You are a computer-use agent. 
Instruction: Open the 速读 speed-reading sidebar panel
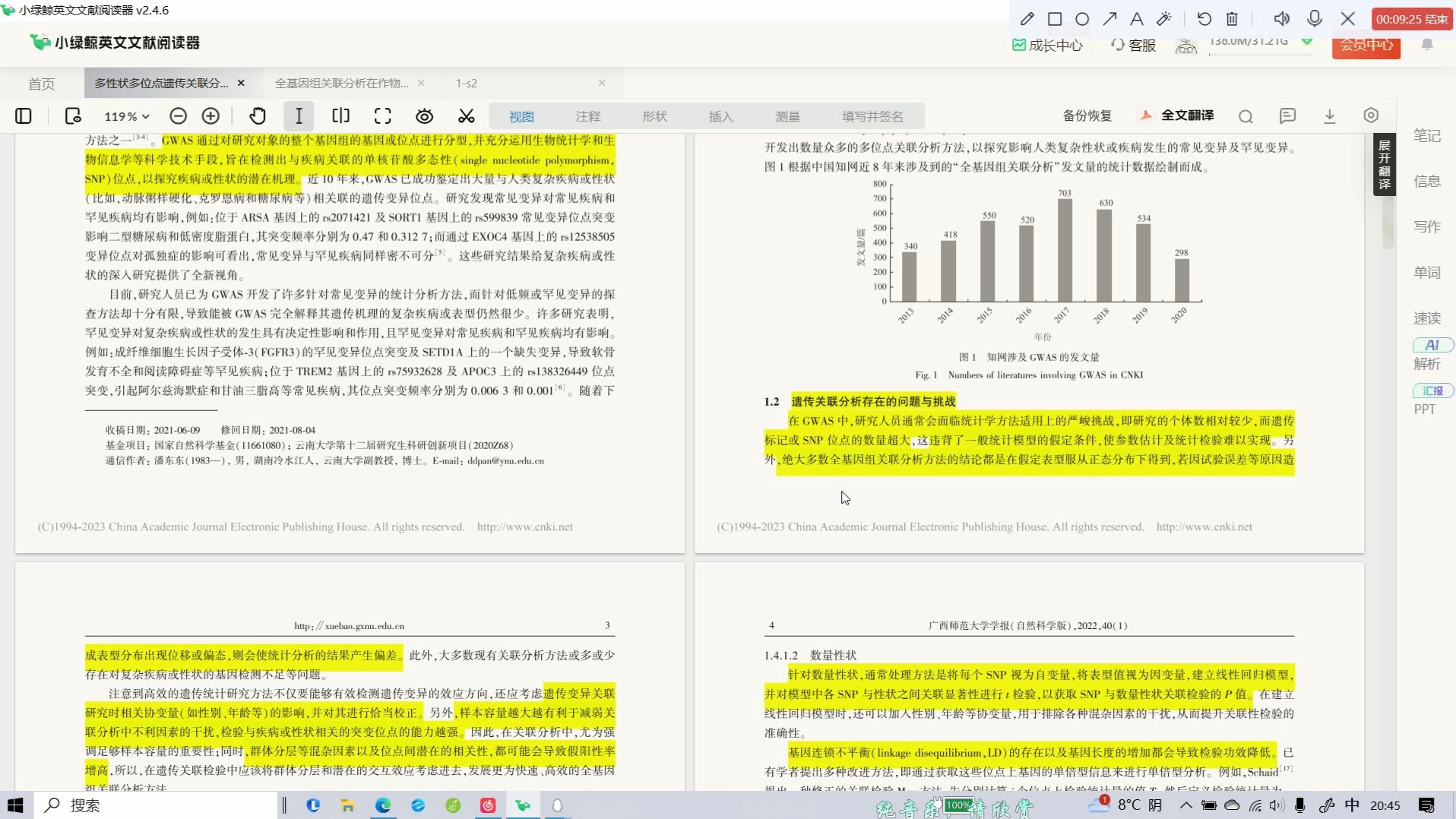click(1426, 318)
